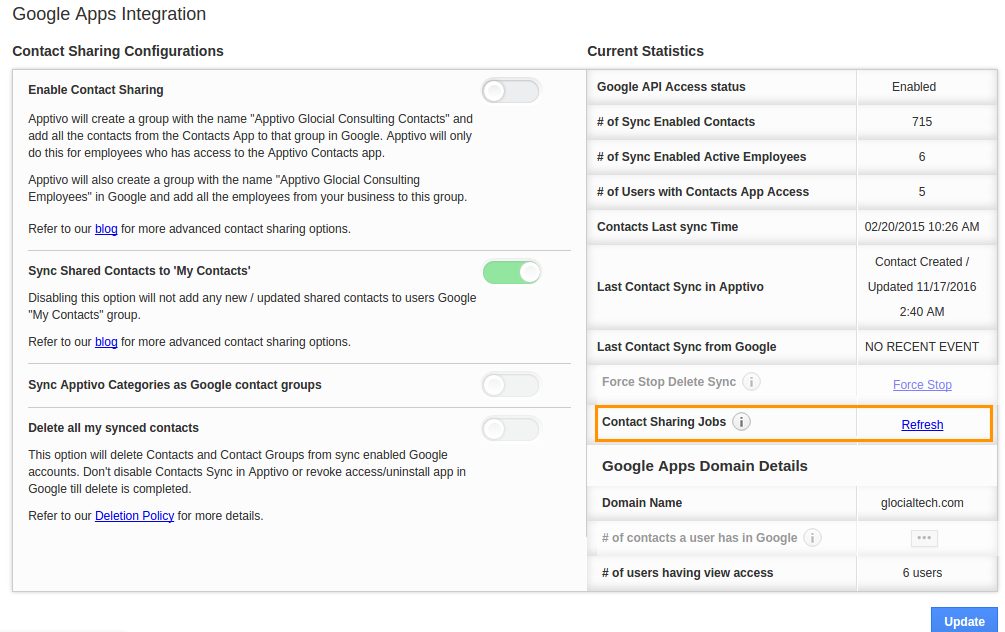This screenshot has height=632, width=1005.
Task: Click the Refresh link for sharing jobs
Action: pos(922,424)
